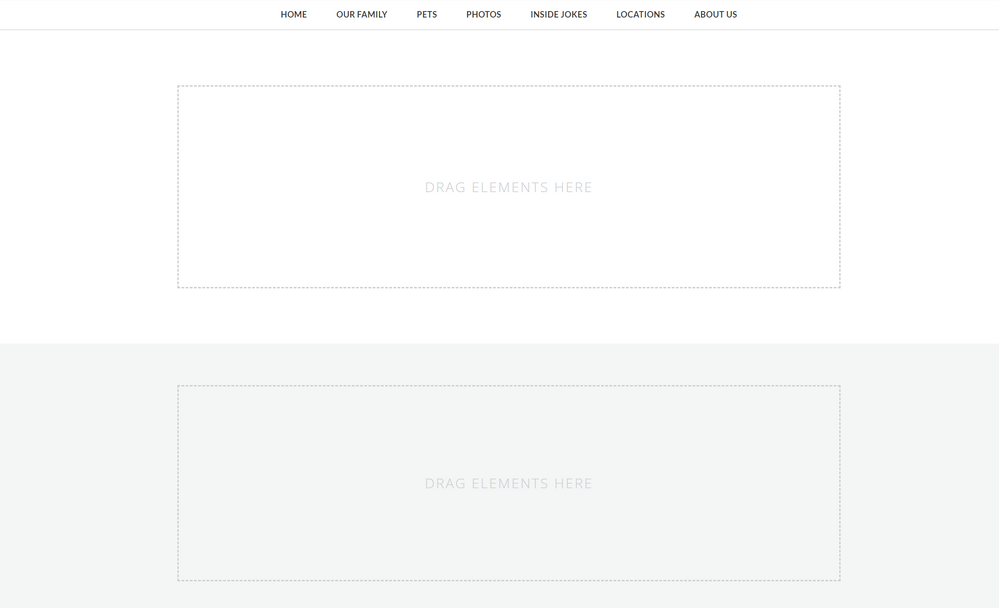Click white section background left of drop zone

[x=88, y=187]
